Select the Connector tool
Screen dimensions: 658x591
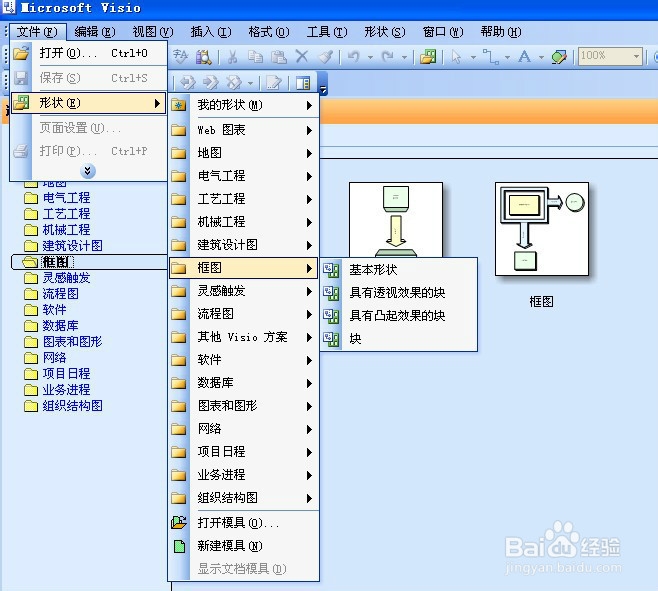click(491, 56)
